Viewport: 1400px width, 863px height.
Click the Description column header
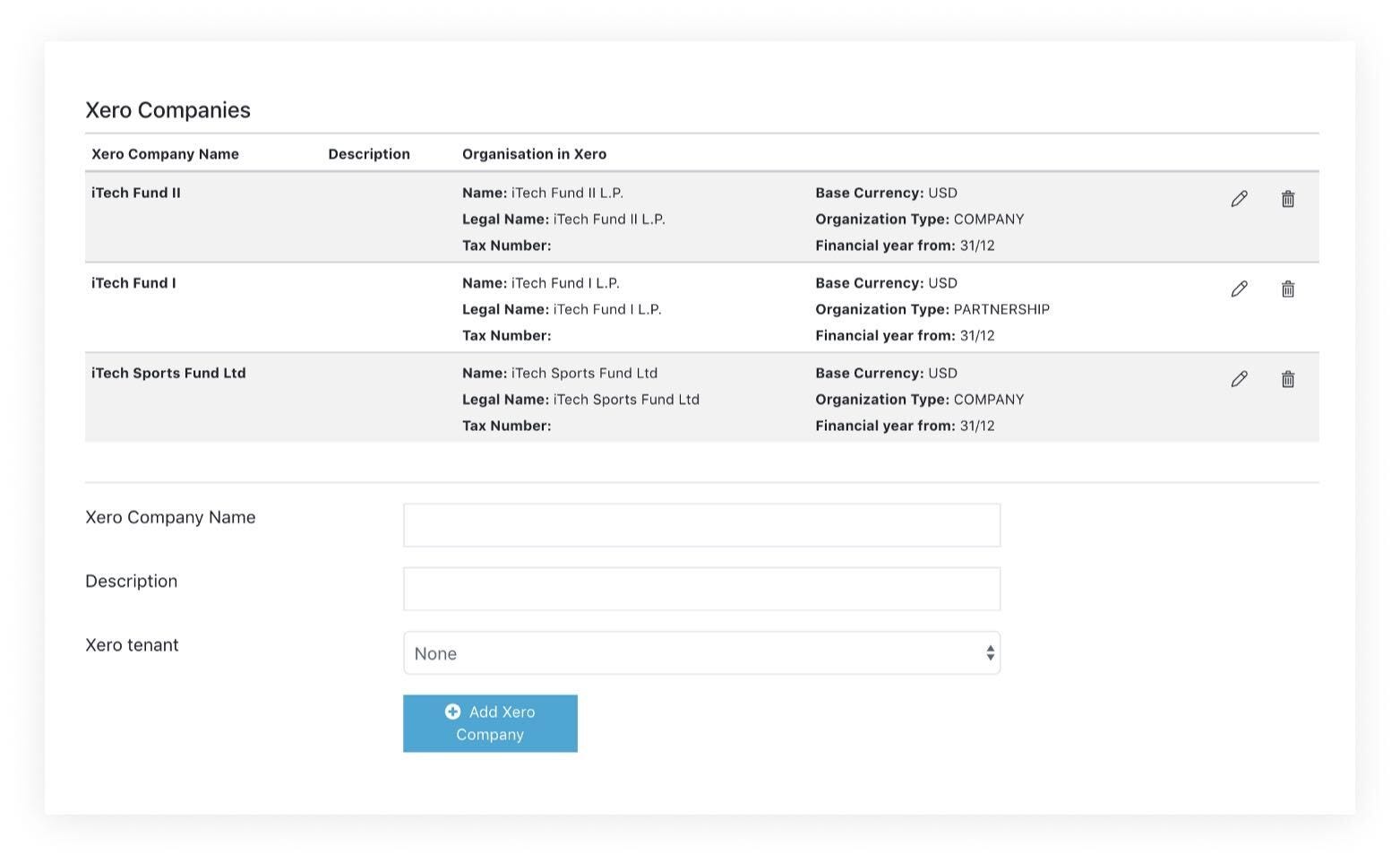click(x=369, y=154)
